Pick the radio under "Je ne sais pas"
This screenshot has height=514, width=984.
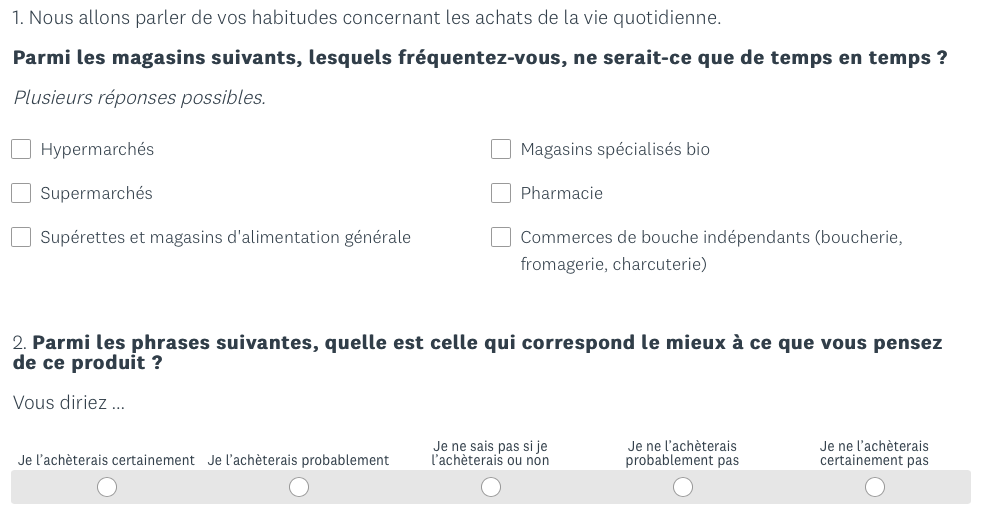coord(491,487)
